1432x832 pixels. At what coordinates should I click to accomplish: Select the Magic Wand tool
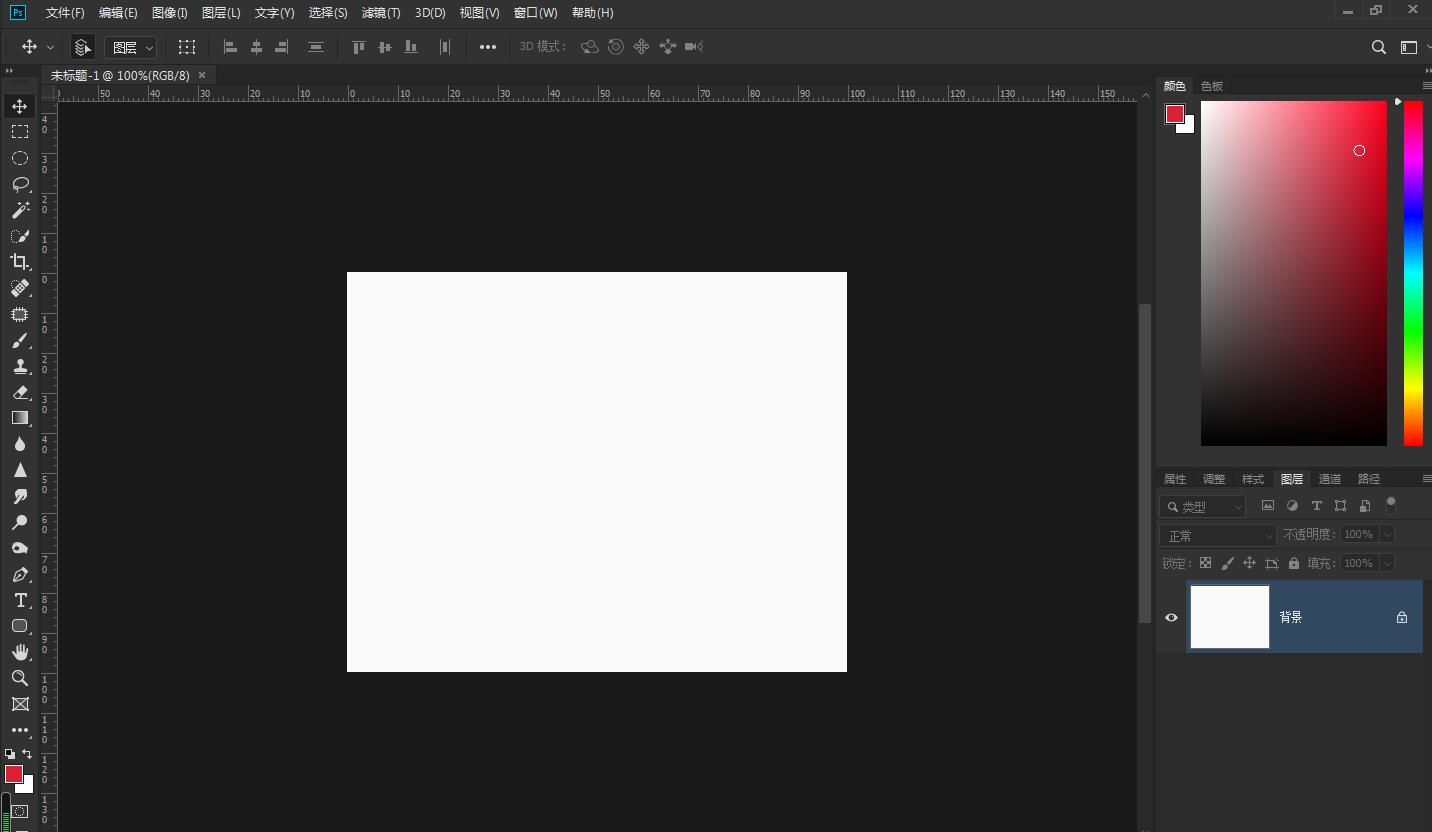pos(20,210)
